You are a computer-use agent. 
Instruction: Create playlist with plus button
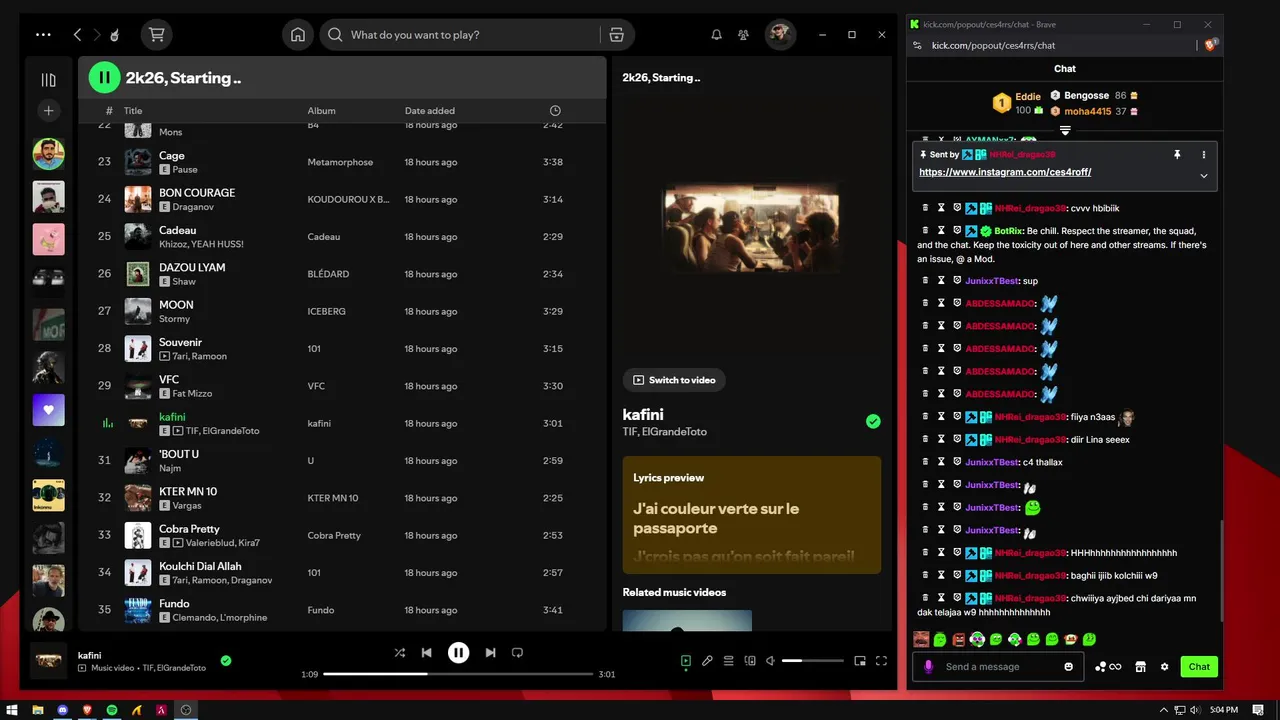(48, 111)
